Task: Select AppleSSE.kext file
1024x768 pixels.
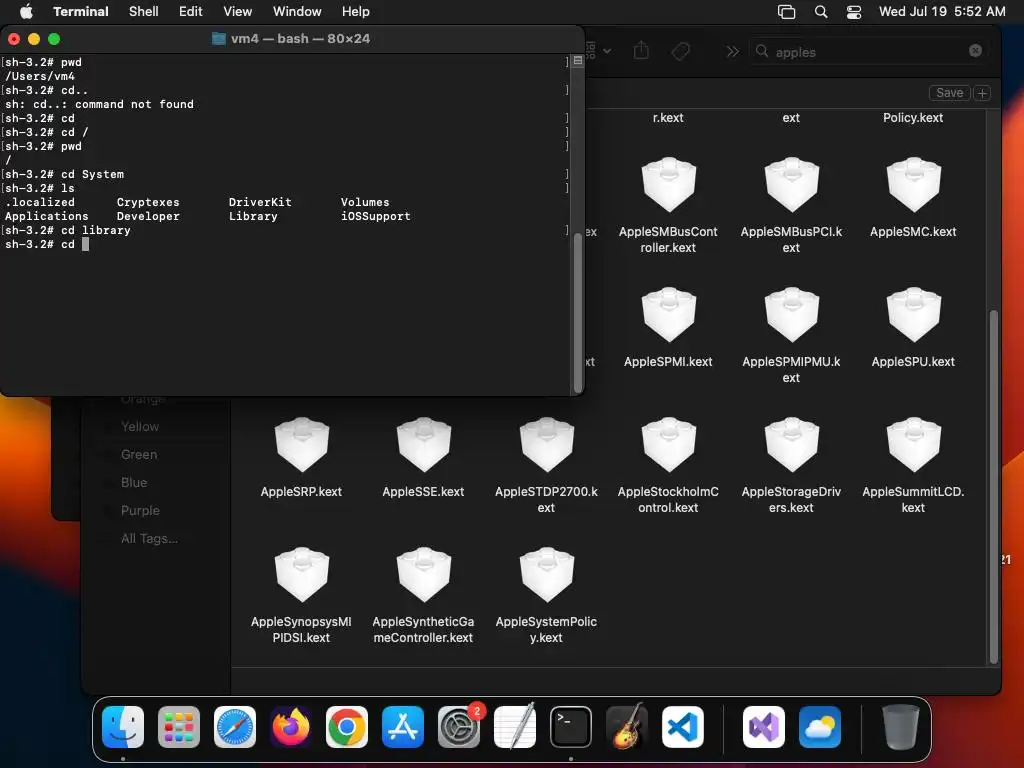Action: (423, 458)
